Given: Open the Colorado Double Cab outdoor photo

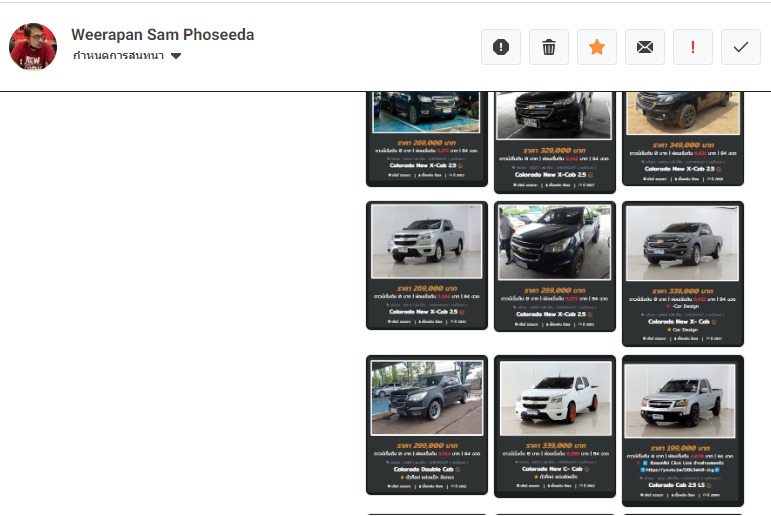Looking at the screenshot, I should (x=427, y=397).
